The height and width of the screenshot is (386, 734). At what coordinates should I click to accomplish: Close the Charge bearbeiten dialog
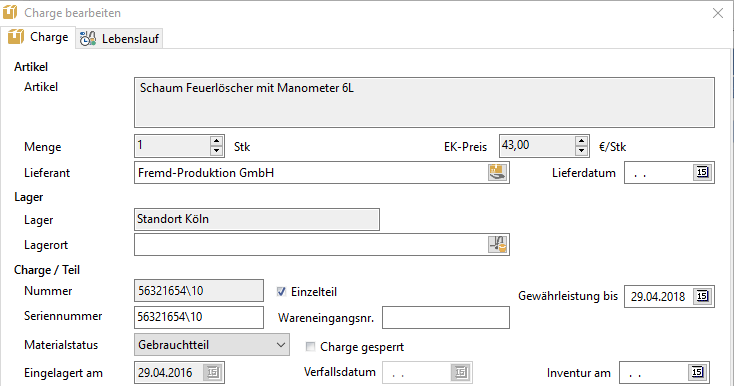[718, 13]
